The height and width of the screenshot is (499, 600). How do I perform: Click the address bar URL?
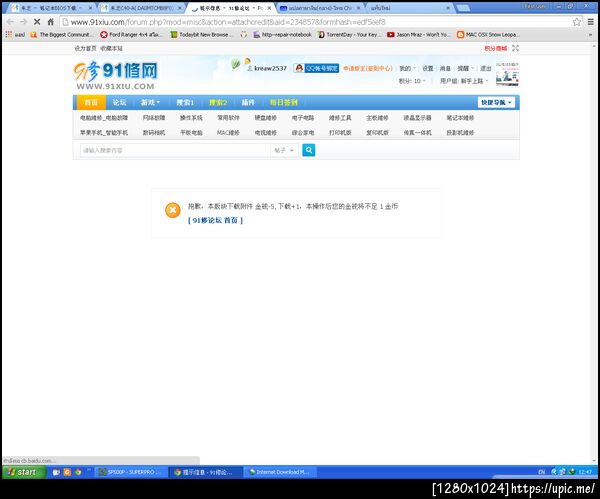click(228, 22)
